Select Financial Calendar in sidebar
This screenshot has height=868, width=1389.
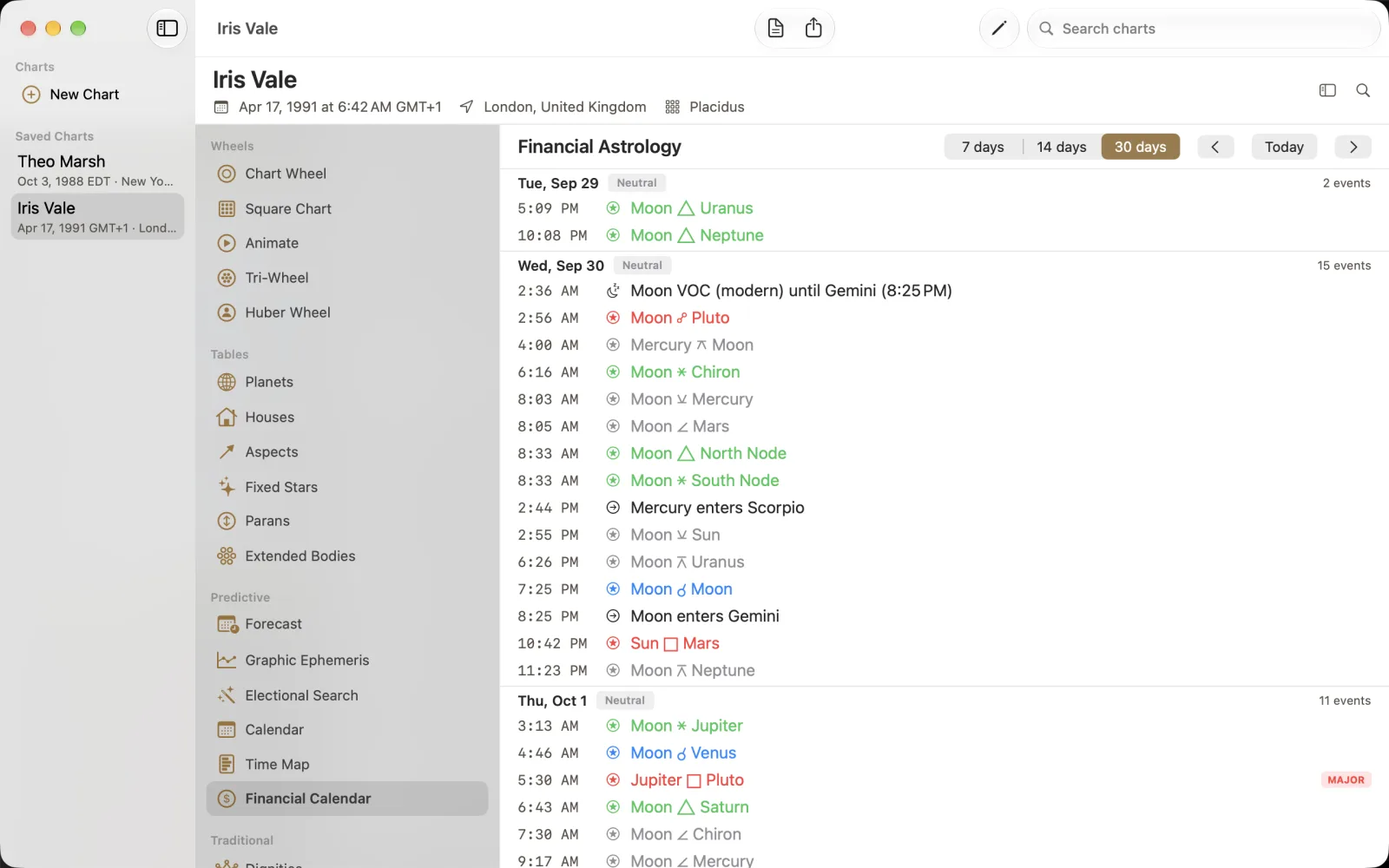click(x=347, y=799)
